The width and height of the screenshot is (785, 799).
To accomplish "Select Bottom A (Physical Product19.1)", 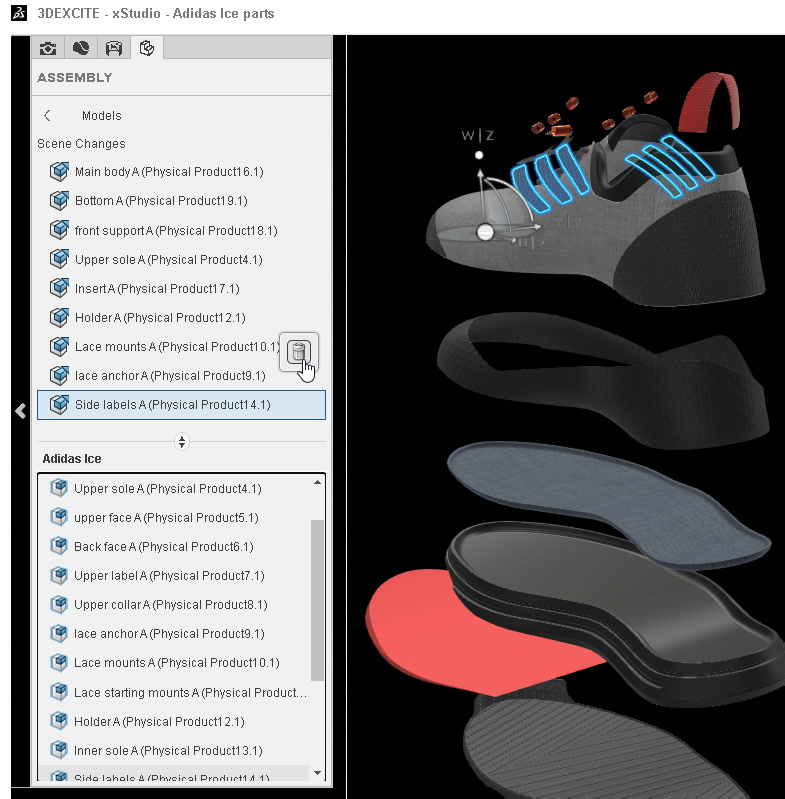I will [181, 201].
